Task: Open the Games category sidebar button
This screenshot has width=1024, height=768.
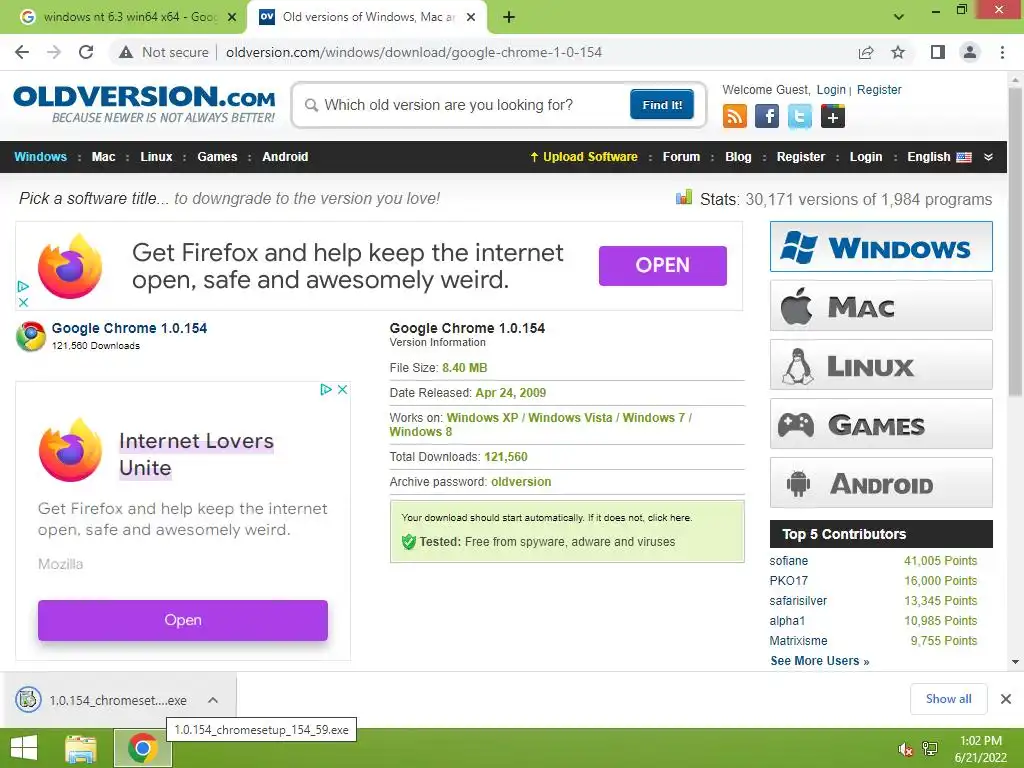Action: [881, 424]
